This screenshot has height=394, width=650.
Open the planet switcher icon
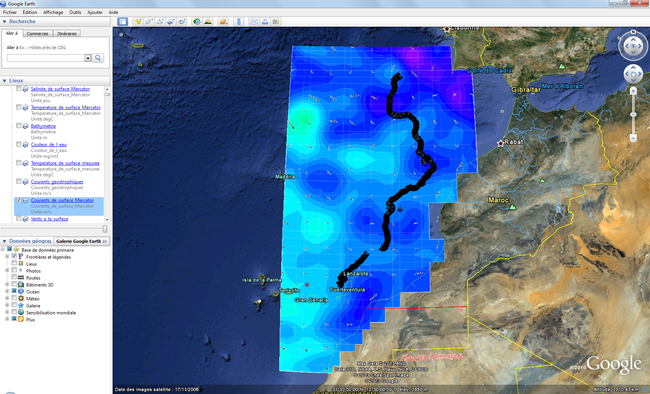click(223, 22)
